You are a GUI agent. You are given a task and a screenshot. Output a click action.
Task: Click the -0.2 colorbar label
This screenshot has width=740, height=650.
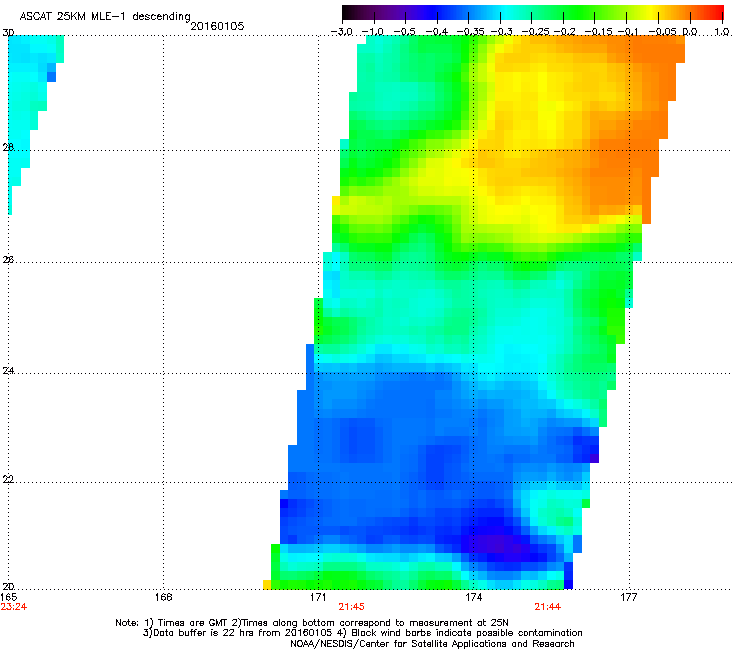[564, 32]
